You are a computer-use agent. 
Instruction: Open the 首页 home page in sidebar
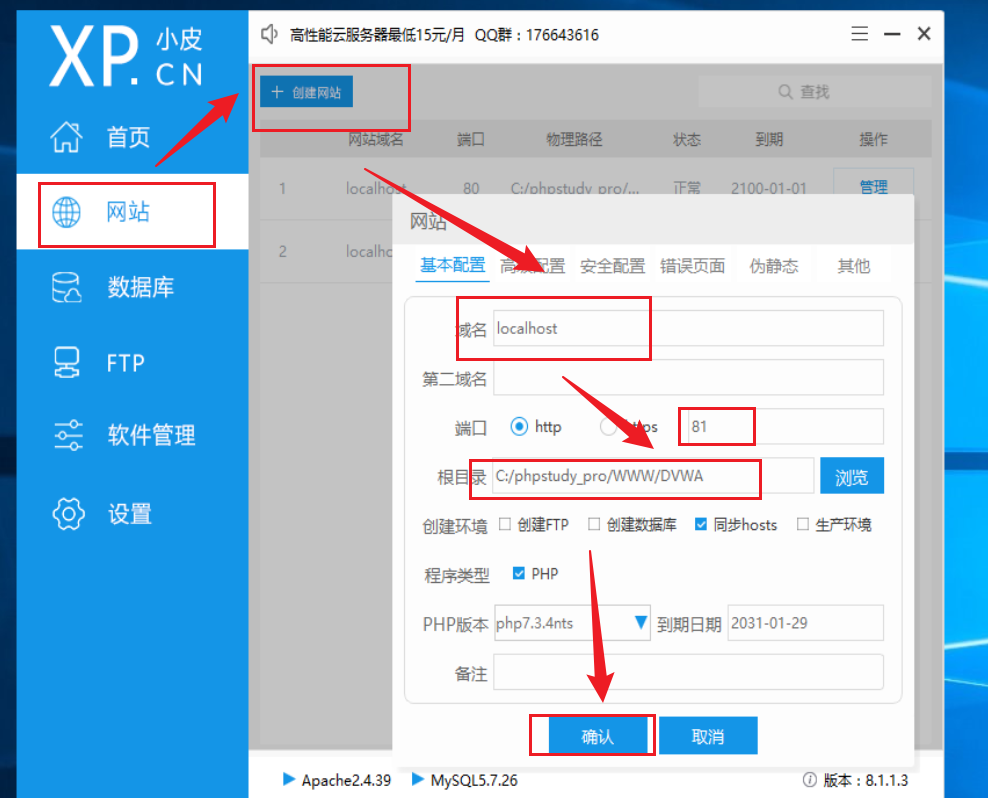click(101, 137)
